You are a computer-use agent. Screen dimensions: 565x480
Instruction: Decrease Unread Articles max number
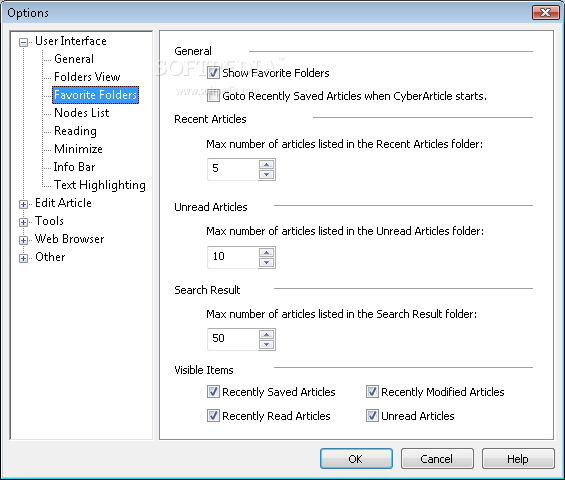click(x=267, y=262)
